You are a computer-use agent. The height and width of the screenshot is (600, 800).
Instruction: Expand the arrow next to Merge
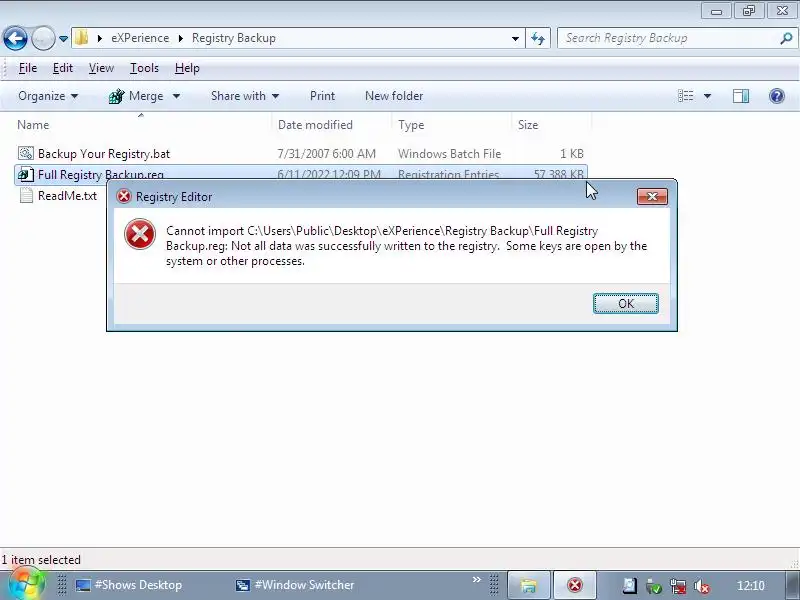click(177, 96)
